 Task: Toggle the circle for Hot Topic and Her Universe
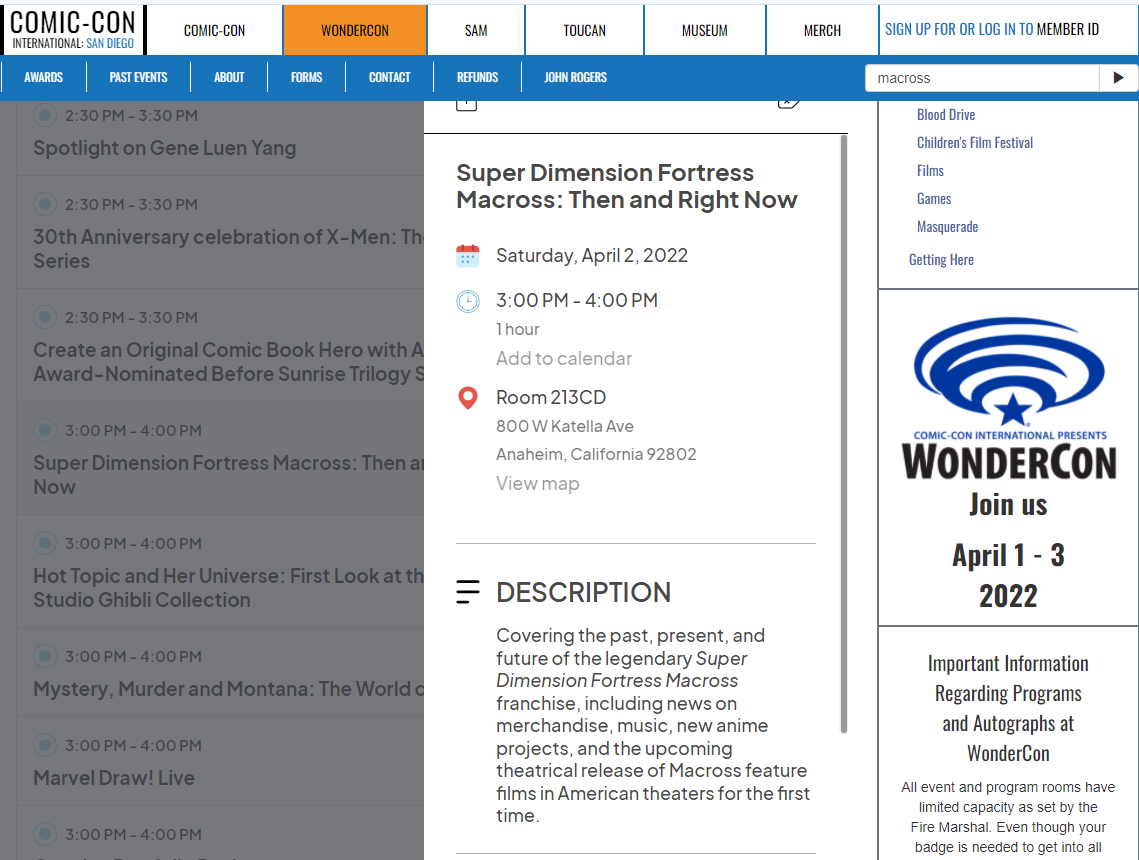click(x=45, y=543)
